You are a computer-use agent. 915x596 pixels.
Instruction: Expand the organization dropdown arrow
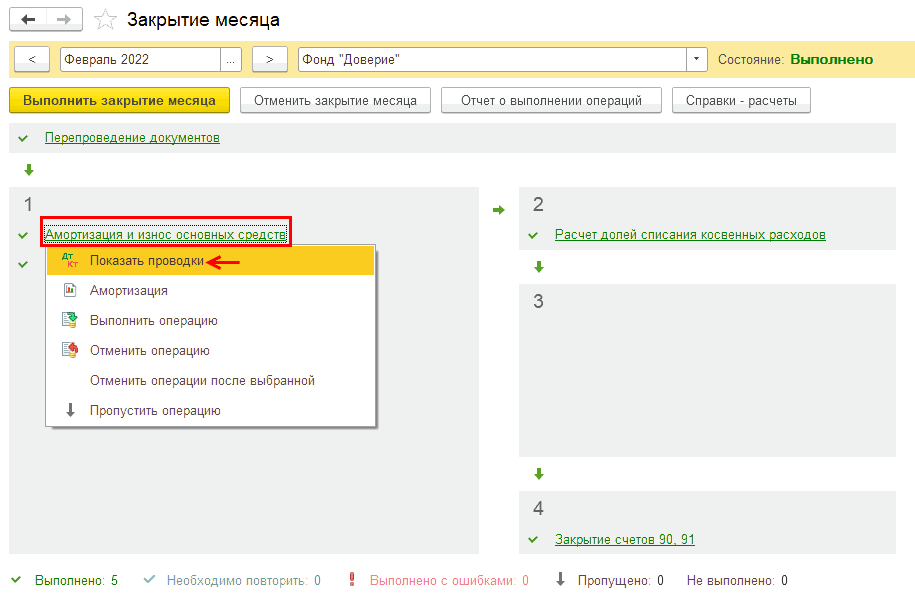click(696, 60)
